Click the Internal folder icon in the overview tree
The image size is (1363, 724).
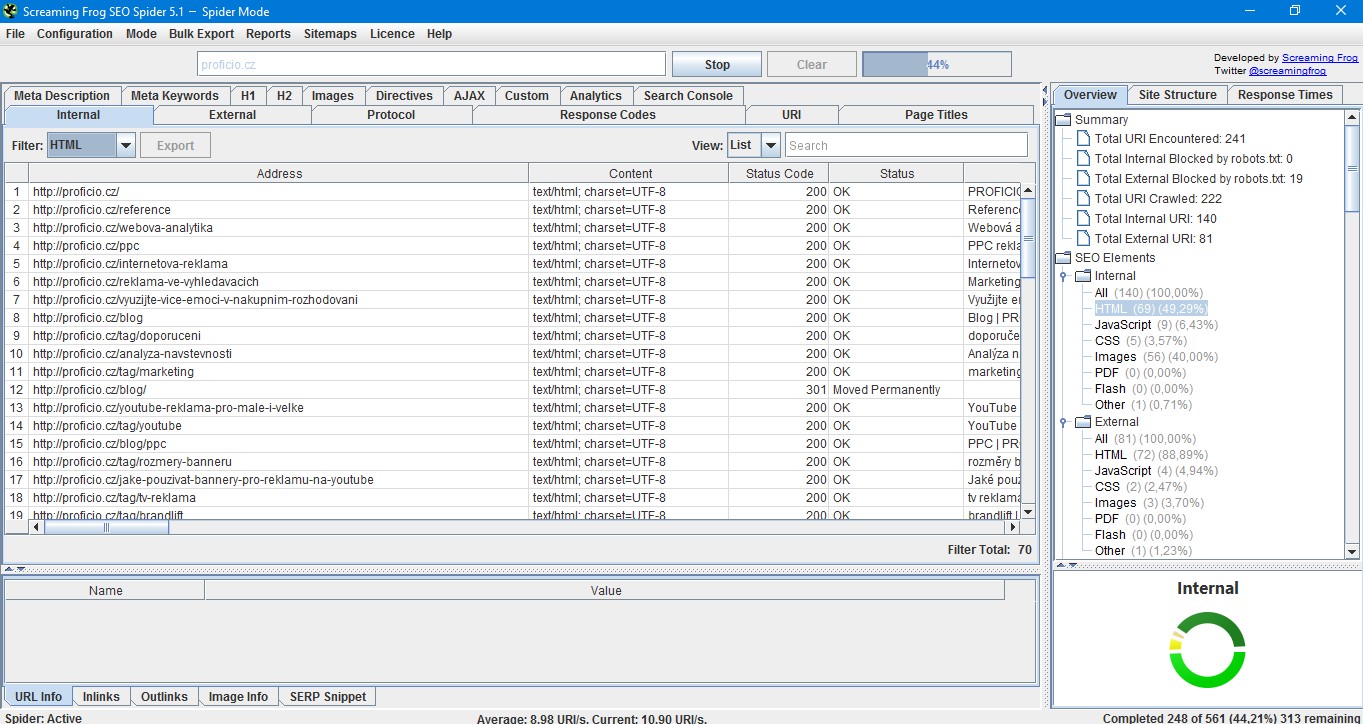pyautogui.click(x=1083, y=276)
